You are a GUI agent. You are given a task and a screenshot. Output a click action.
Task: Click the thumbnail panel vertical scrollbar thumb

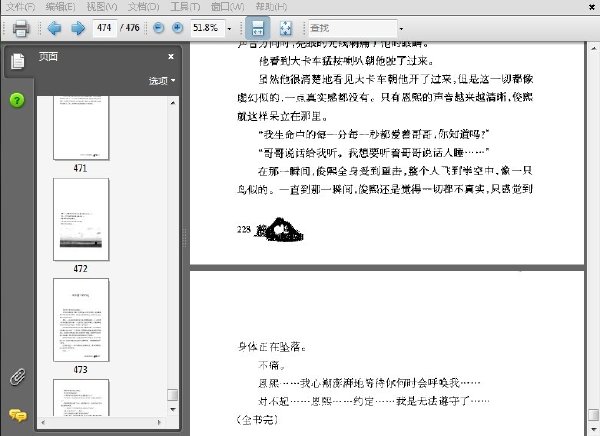coord(173,395)
